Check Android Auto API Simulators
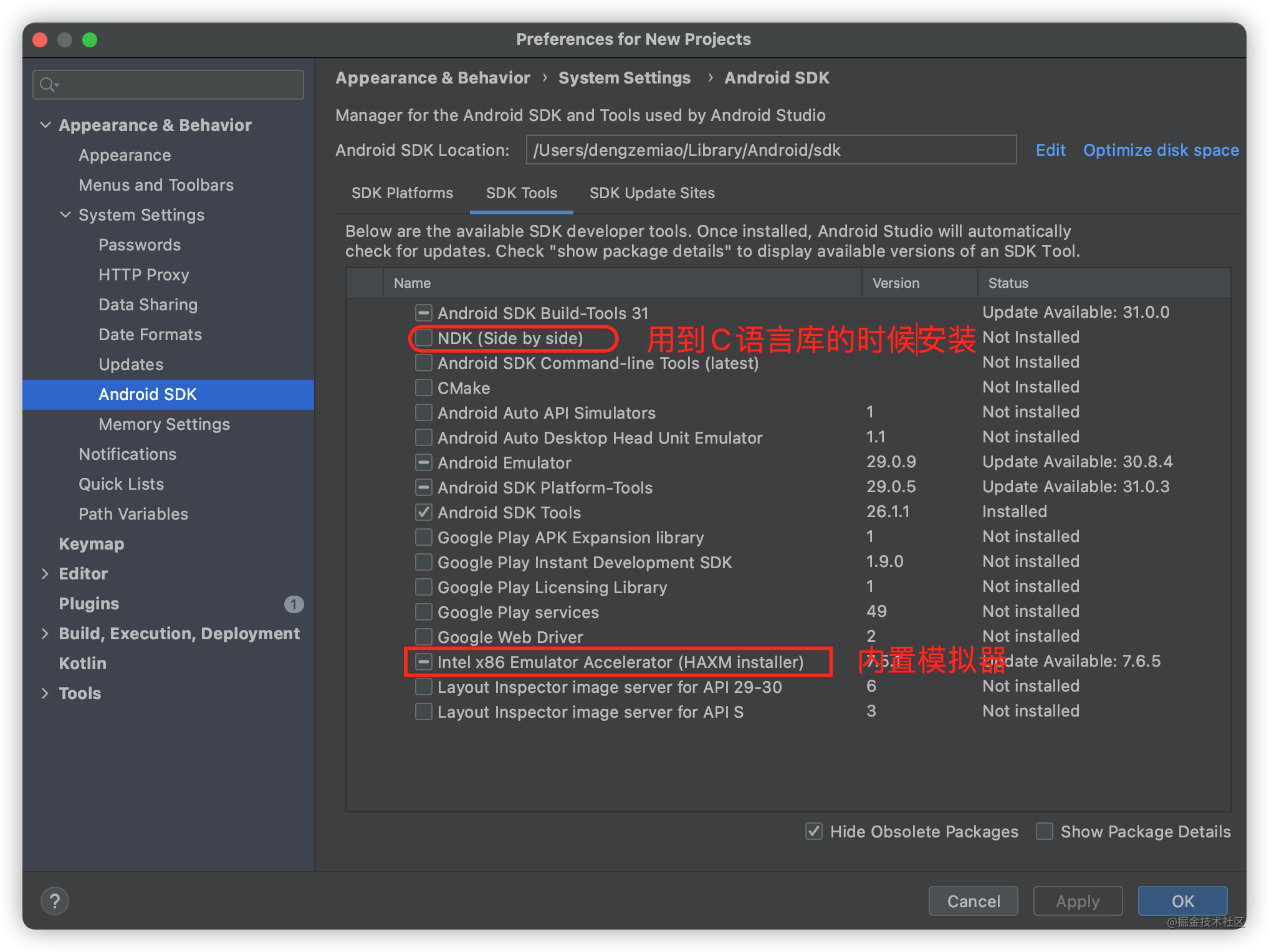 pyautogui.click(x=424, y=413)
